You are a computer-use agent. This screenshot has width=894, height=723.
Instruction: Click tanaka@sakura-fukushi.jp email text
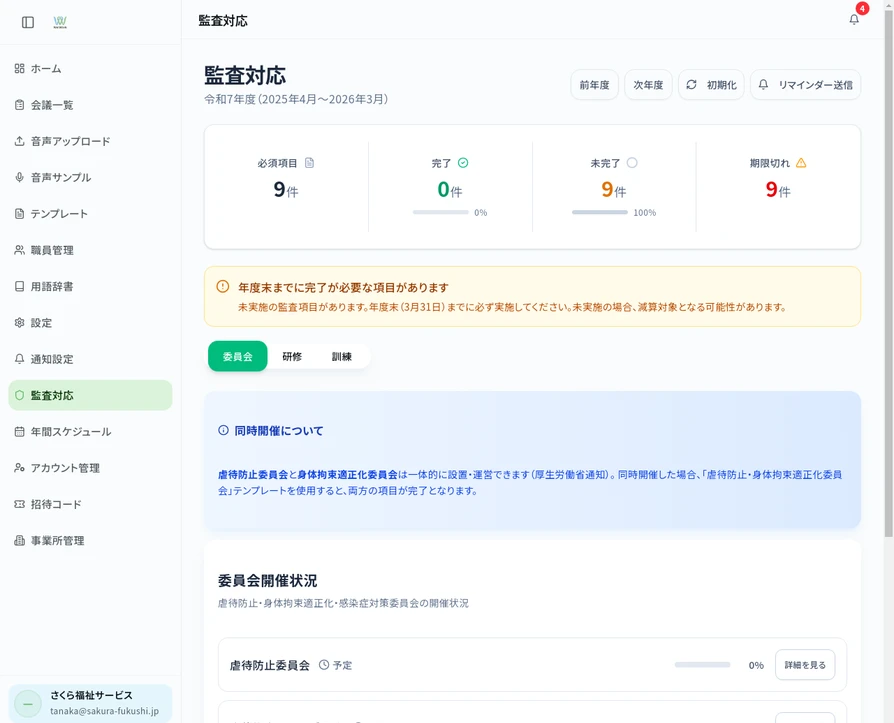click(x=104, y=711)
